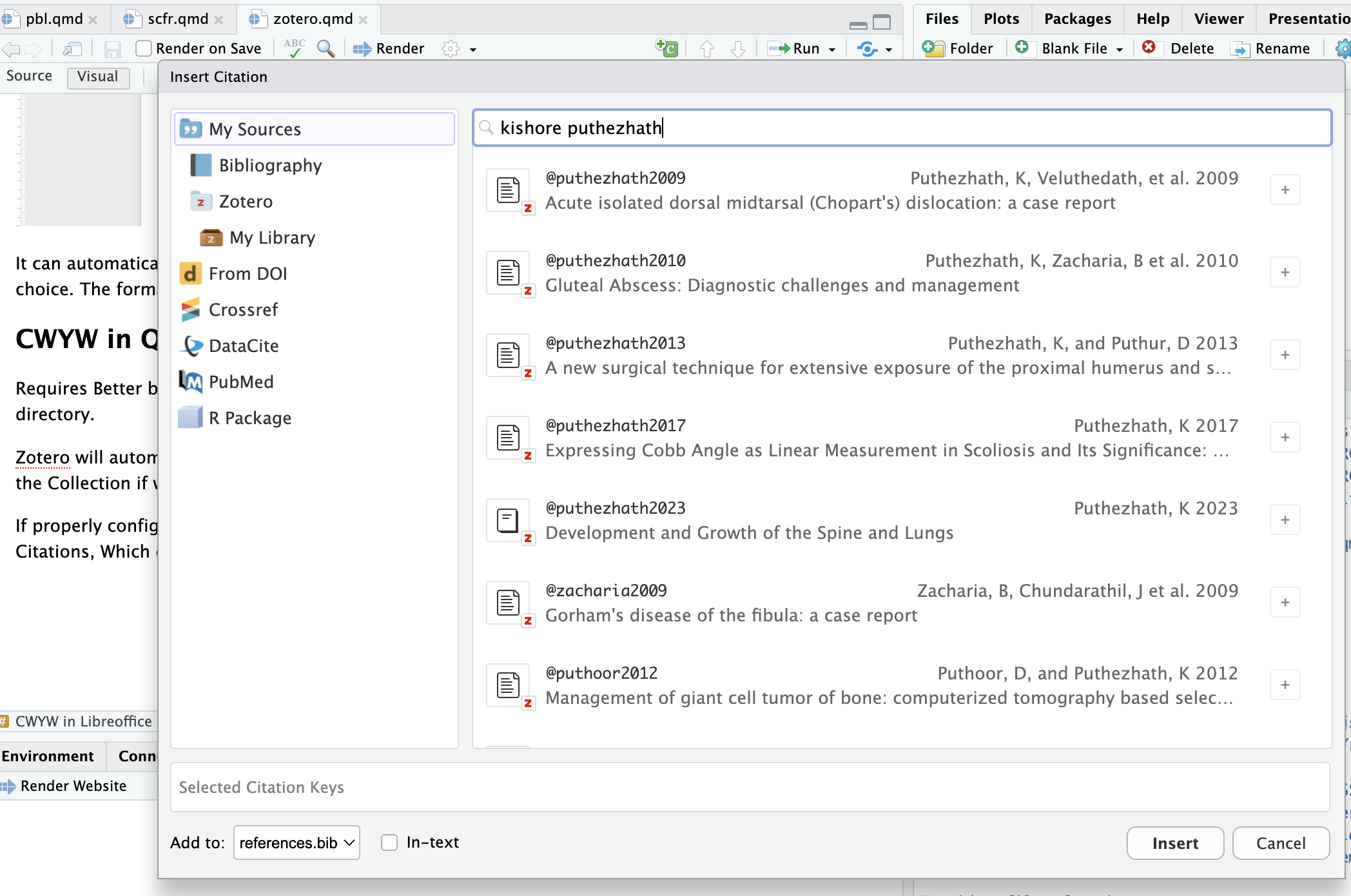Add @puthezhath2009 citation with plus button

1285,190
